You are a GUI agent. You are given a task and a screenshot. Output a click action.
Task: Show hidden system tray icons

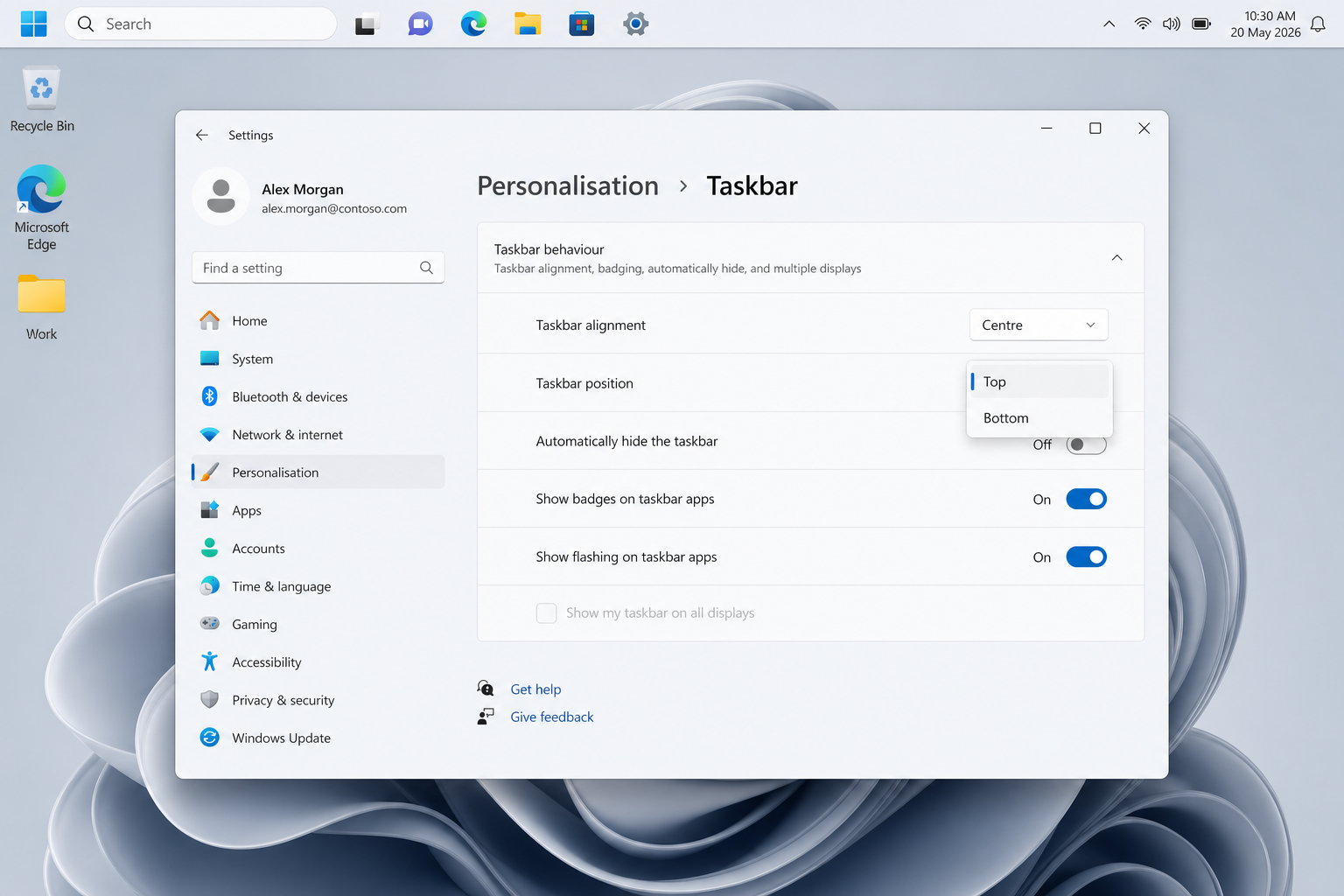click(1109, 24)
